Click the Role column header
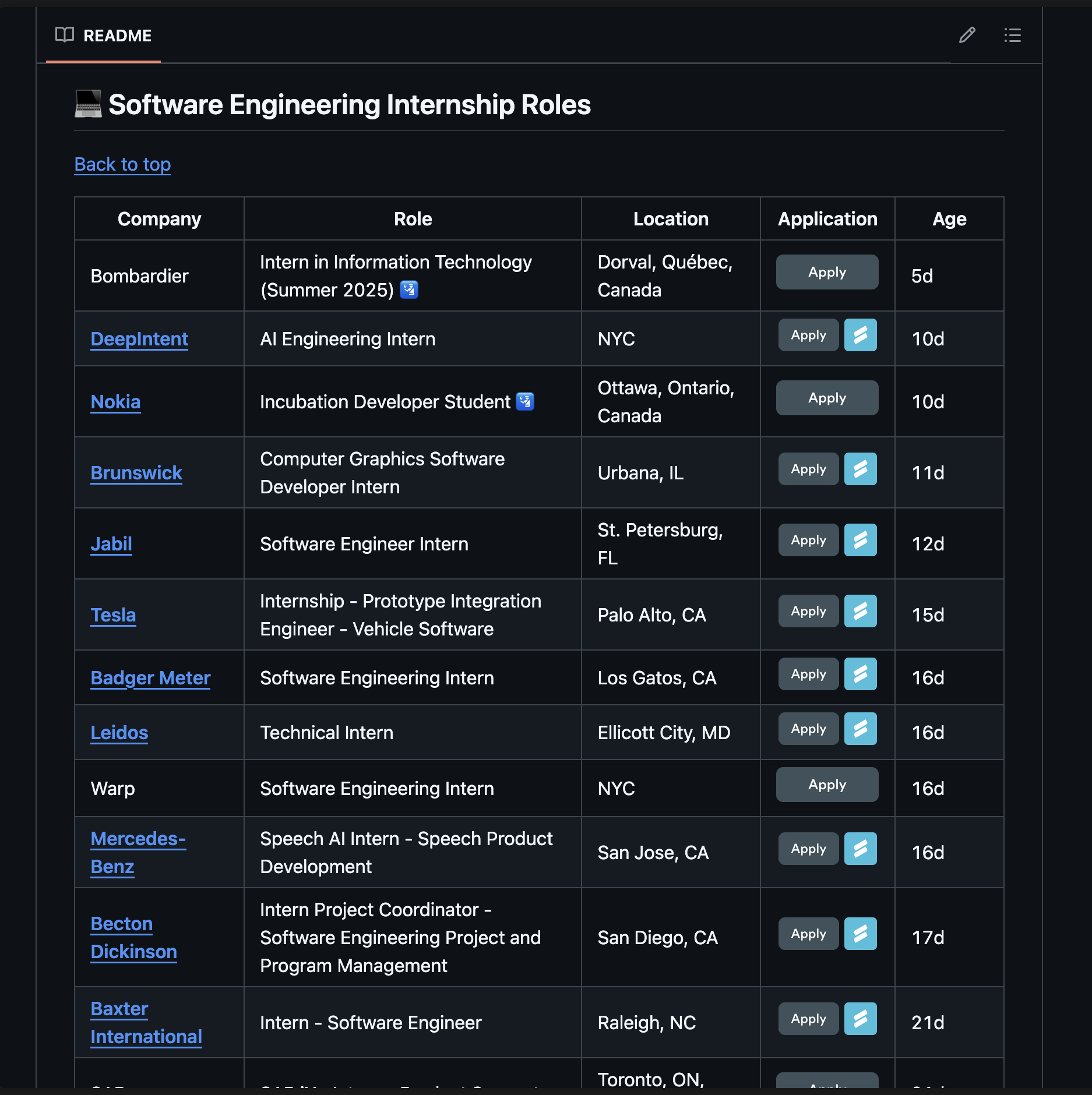1092x1095 pixels. (x=413, y=219)
